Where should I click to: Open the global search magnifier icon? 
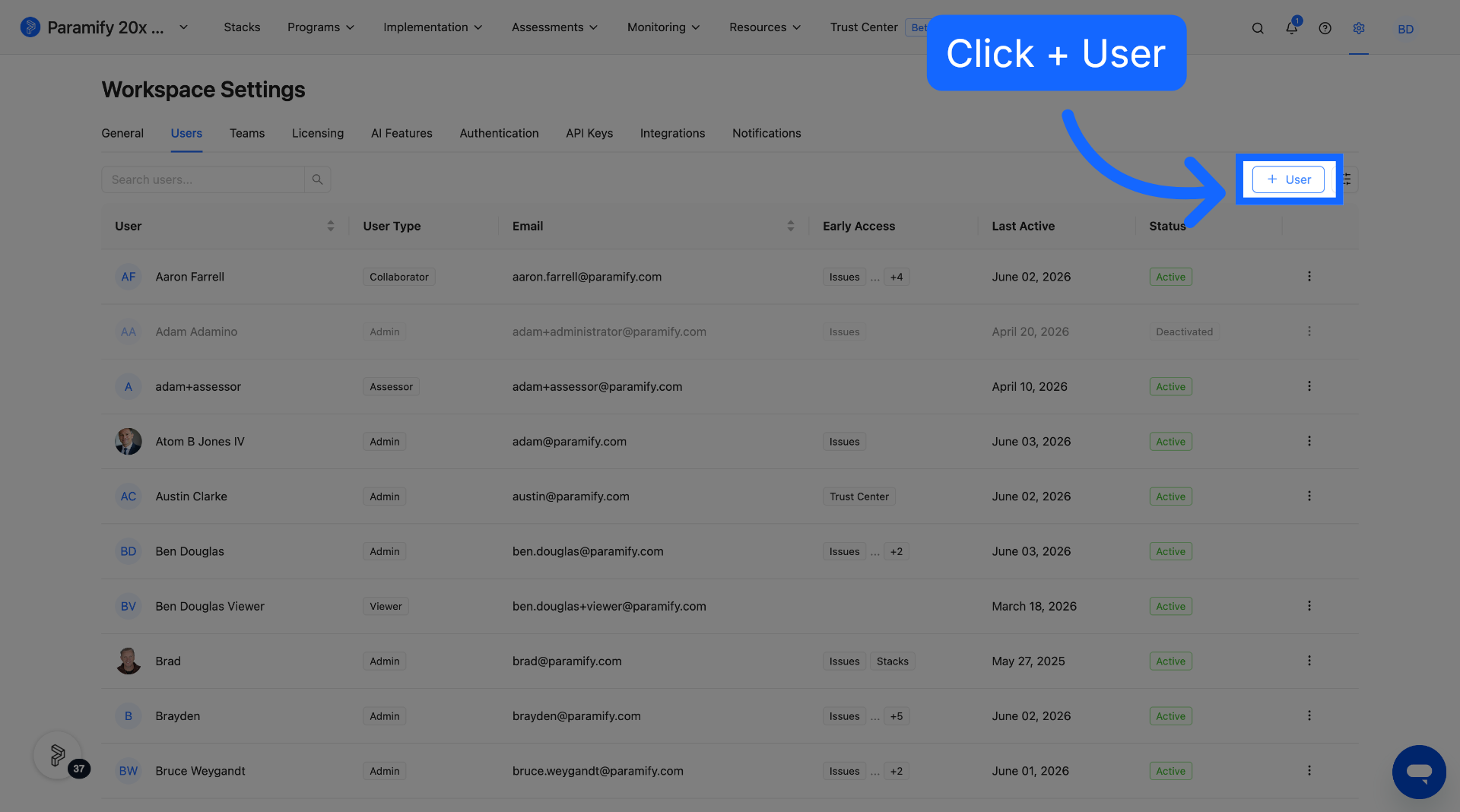(x=1258, y=28)
